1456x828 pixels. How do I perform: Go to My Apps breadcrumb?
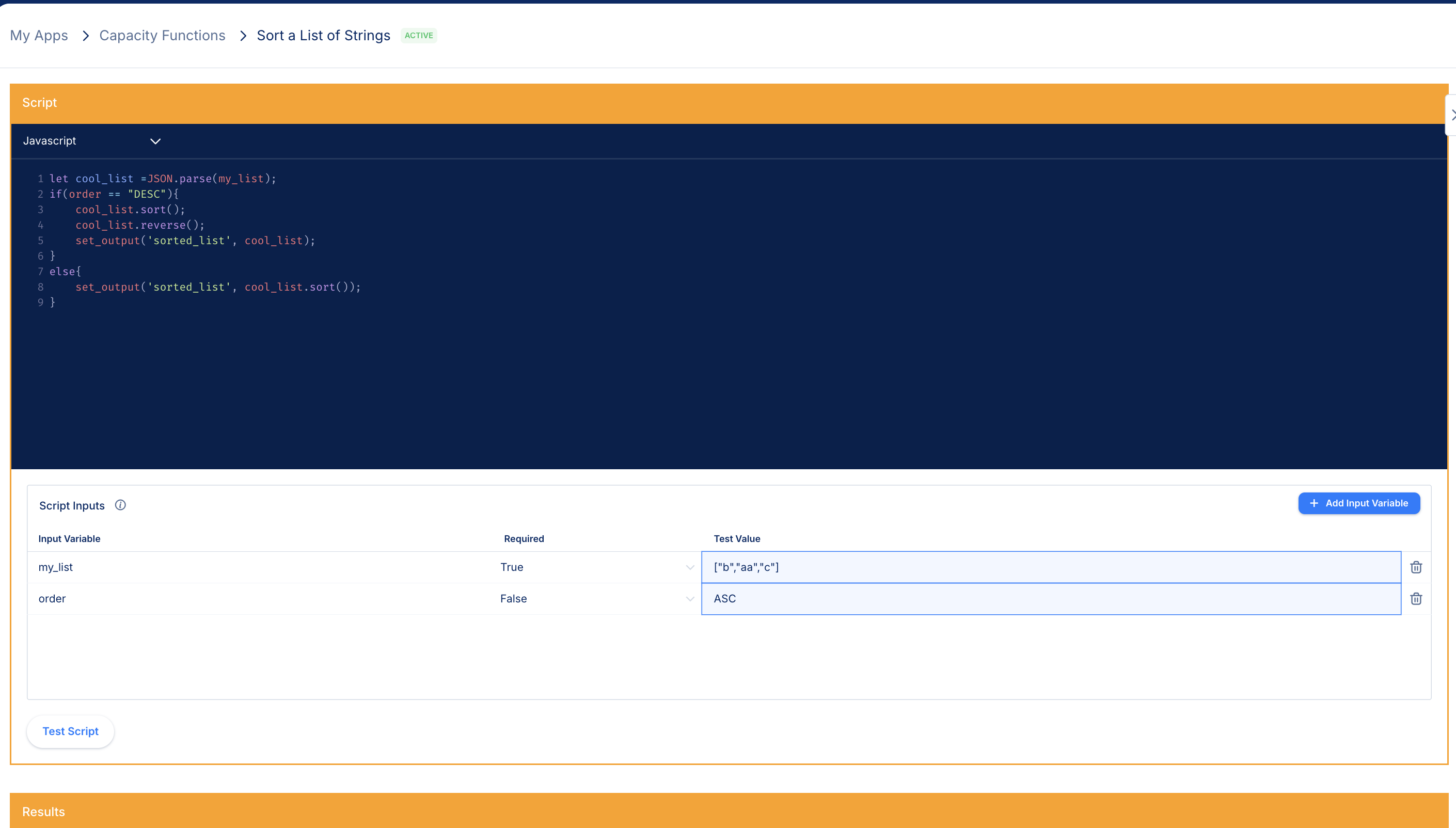[x=39, y=35]
